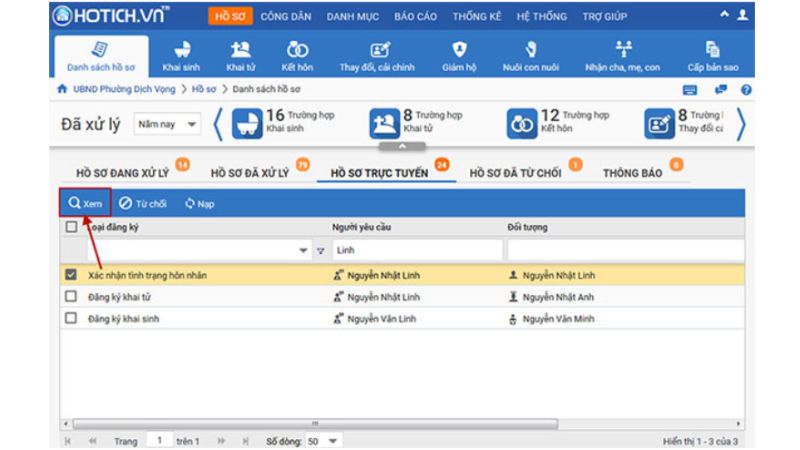Sort by Đối tượng column header
800x450 pixels.
(528, 227)
